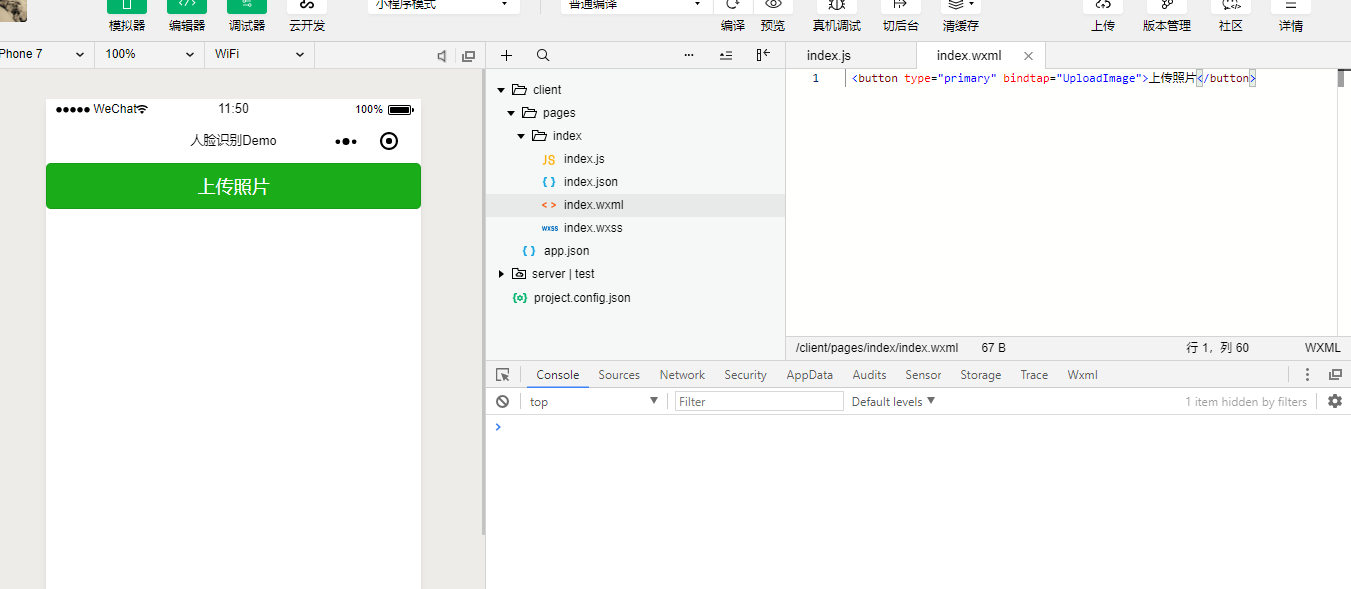The height and width of the screenshot is (589, 1351).
Task: Toggle the editor panel button (编辑器)
Action: coord(187,6)
